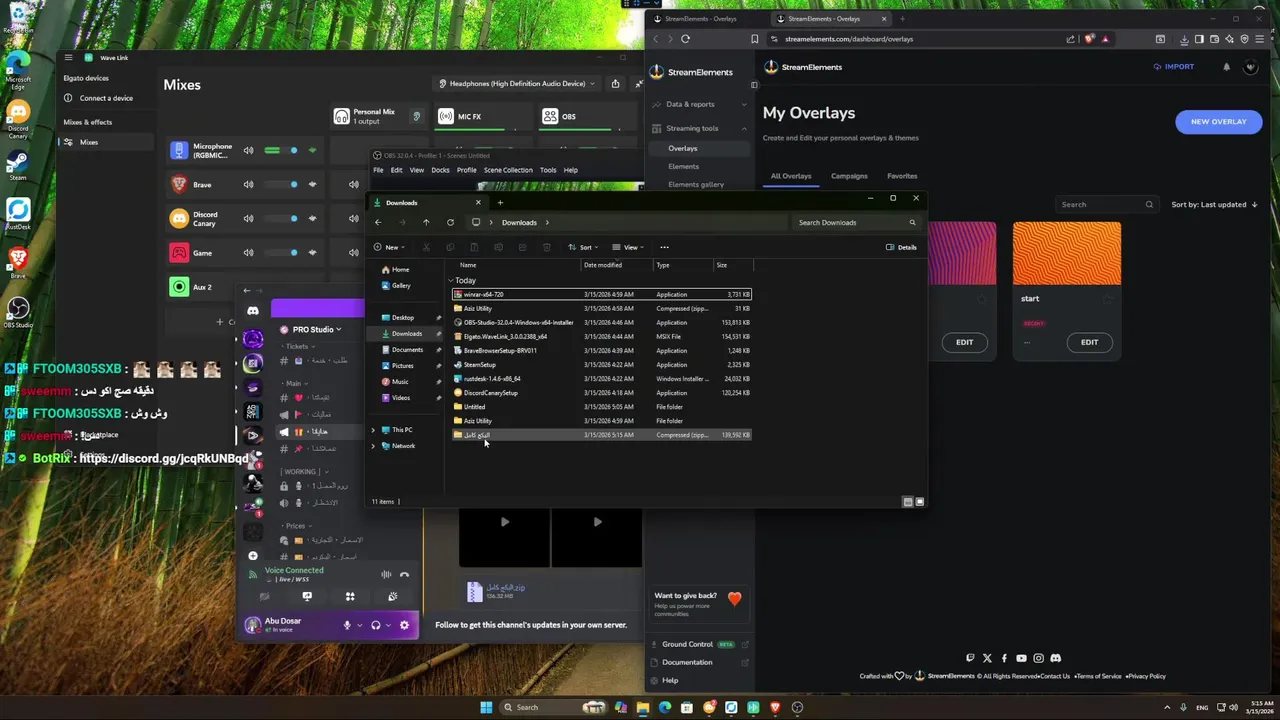Open Headphones output device dropdown in Wave Link
This screenshot has width=1280, height=720.
click(x=518, y=84)
